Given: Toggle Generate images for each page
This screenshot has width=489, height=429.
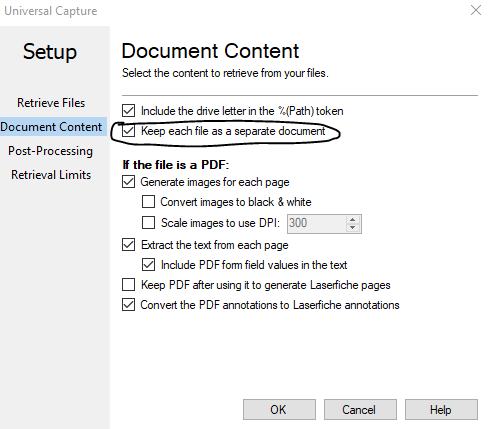Looking at the screenshot, I should (x=128, y=182).
